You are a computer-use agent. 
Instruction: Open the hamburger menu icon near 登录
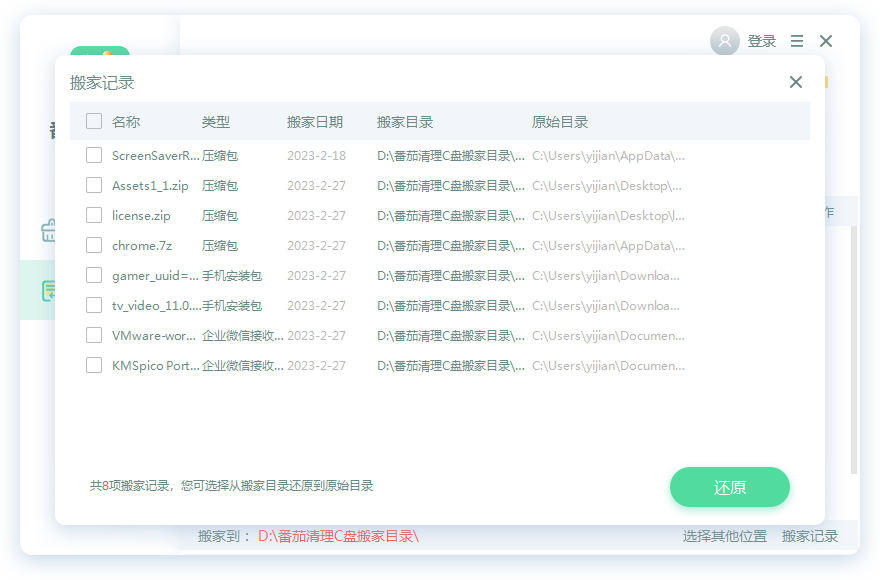pyautogui.click(x=797, y=41)
